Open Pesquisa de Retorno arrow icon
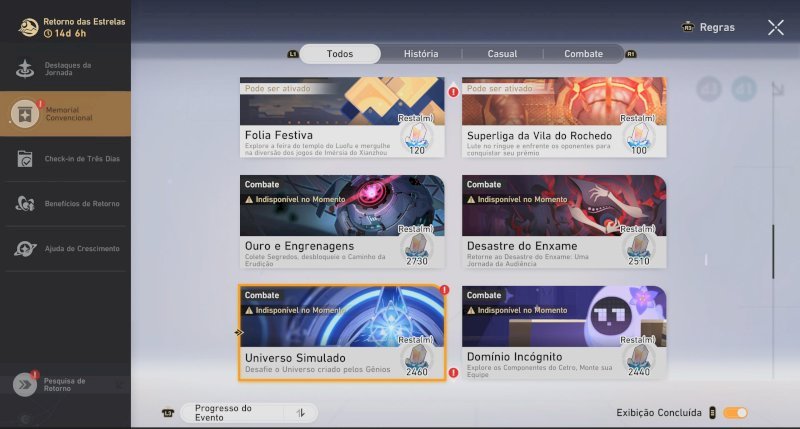 click(x=24, y=385)
